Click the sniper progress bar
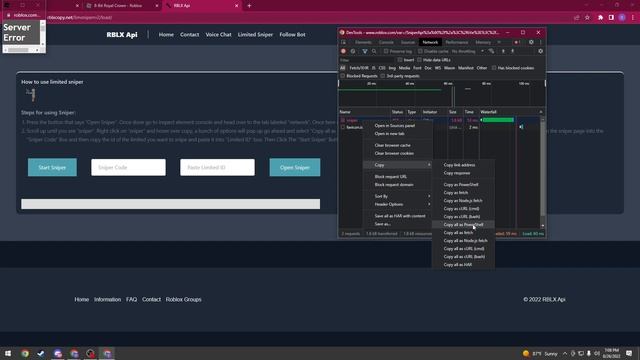 [x=171, y=204]
